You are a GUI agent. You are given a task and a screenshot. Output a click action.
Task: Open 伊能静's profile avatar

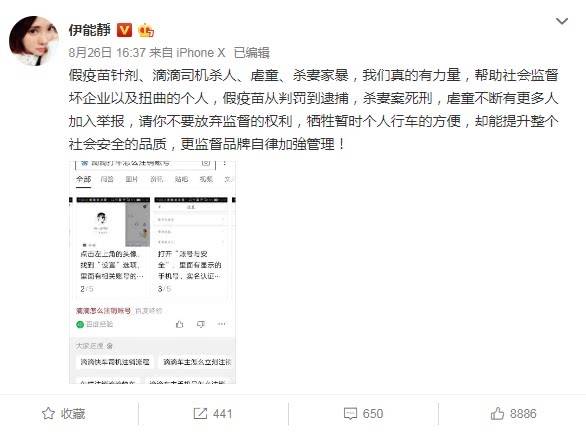(x=34, y=41)
